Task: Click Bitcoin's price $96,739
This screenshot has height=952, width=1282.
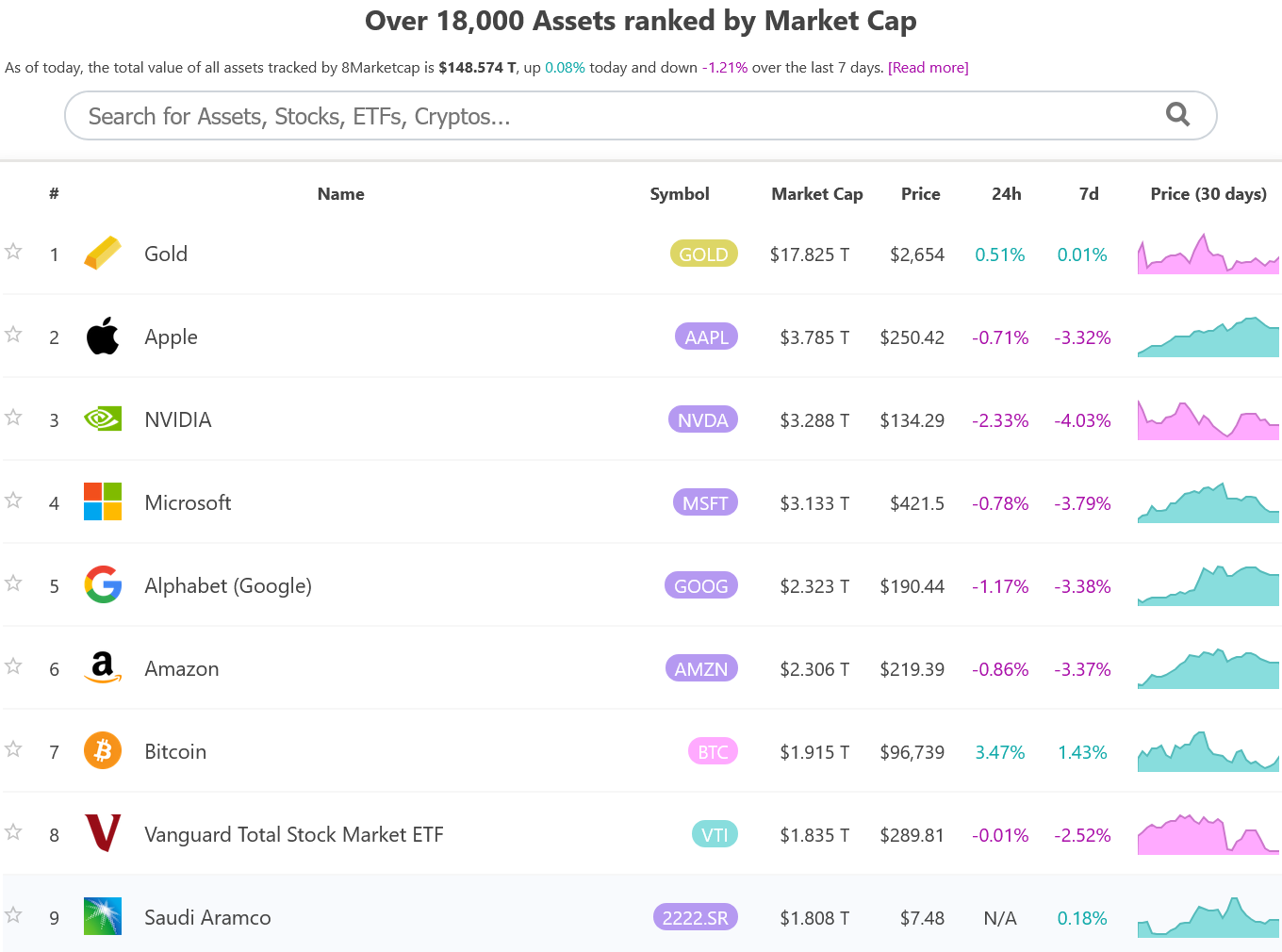Action: [912, 752]
